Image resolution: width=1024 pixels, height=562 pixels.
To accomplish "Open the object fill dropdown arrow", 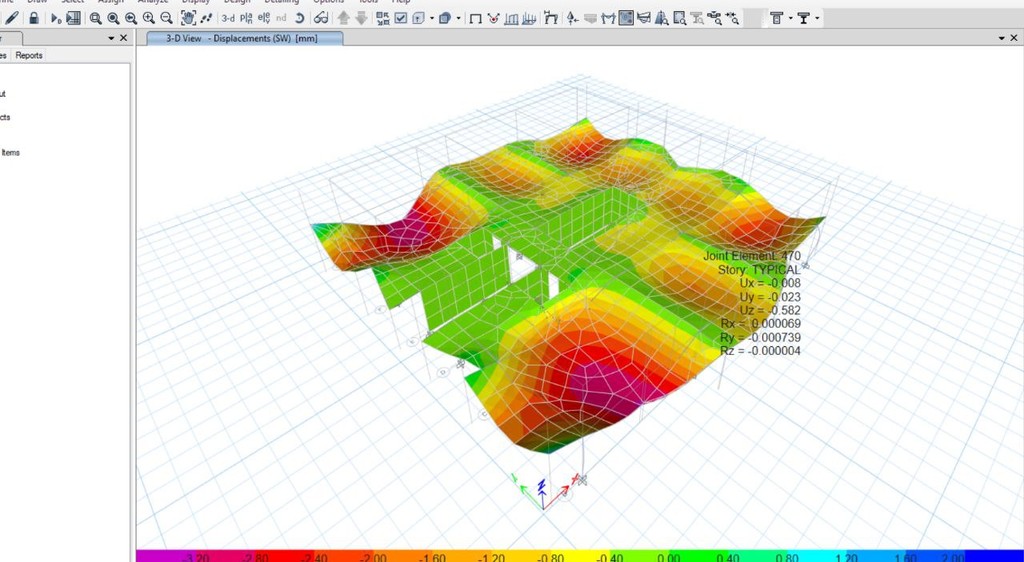I will [x=458, y=18].
